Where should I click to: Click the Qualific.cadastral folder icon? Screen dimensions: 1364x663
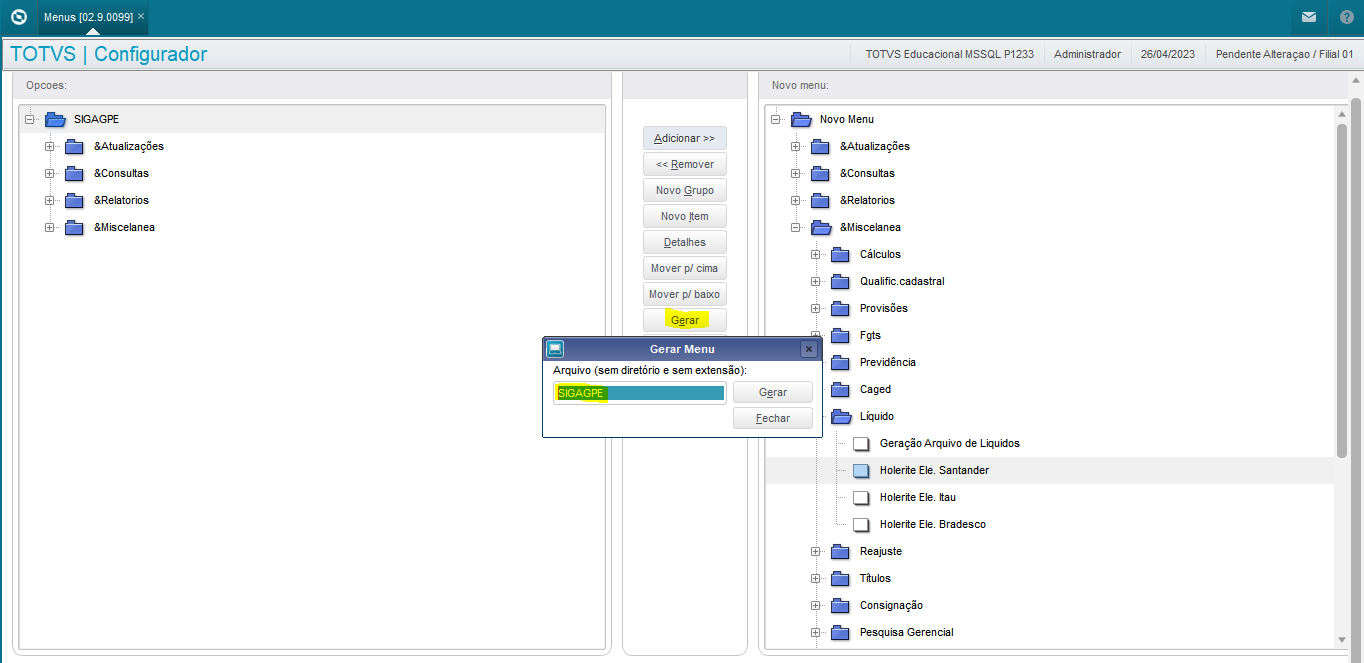[841, 281]
